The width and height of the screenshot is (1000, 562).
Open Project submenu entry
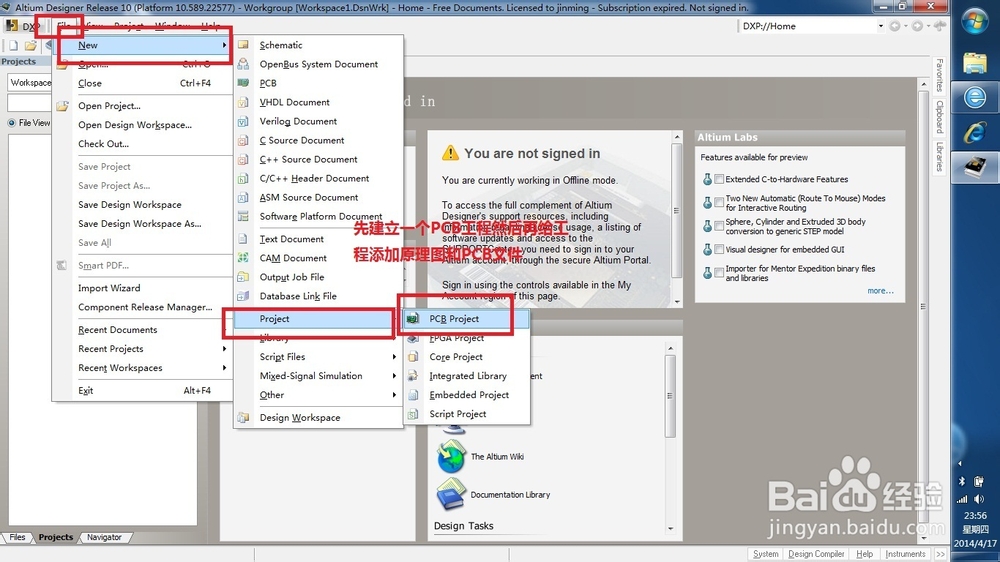[x=316, y=318]
